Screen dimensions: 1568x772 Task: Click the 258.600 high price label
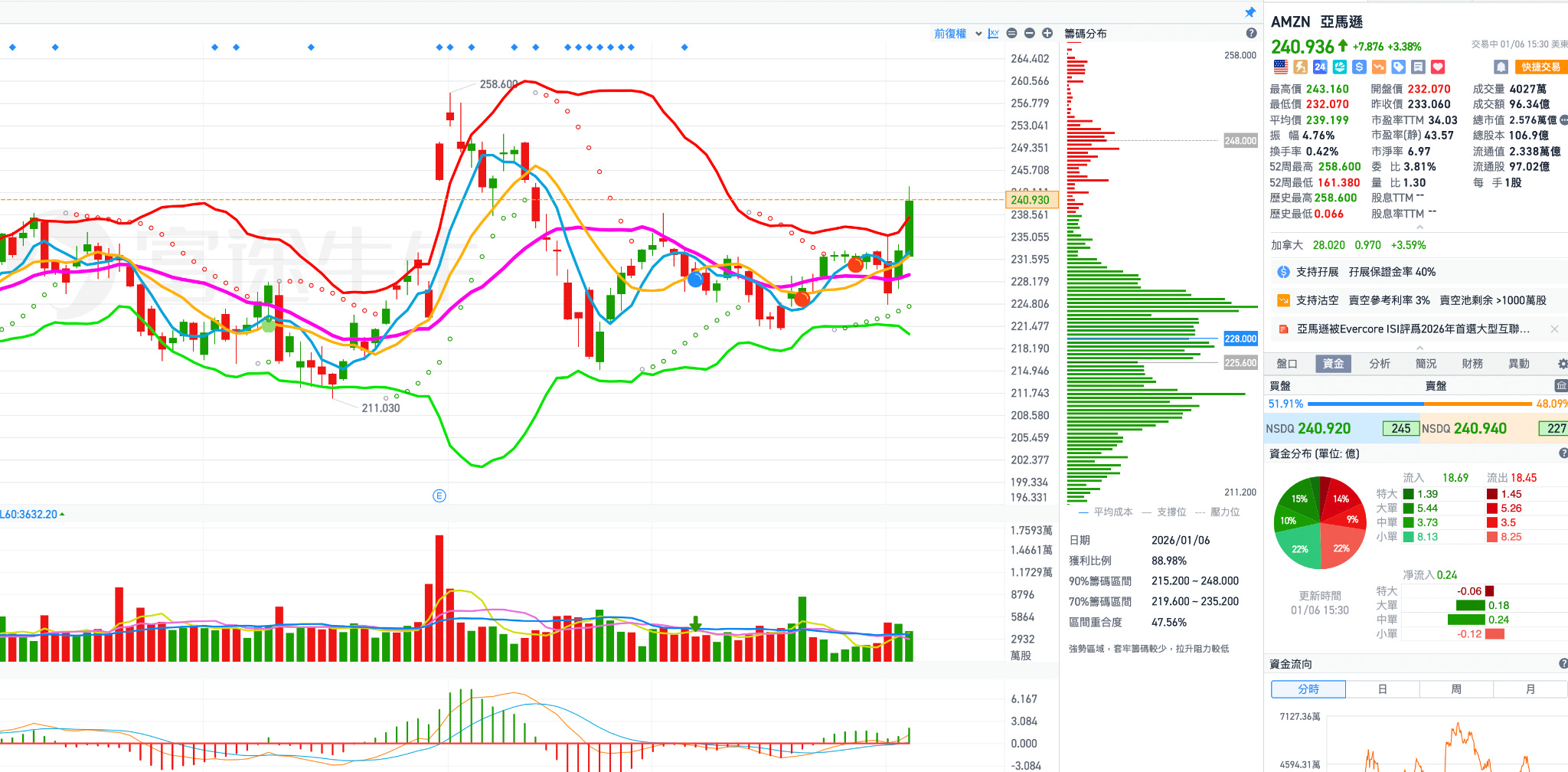(498, 84)
